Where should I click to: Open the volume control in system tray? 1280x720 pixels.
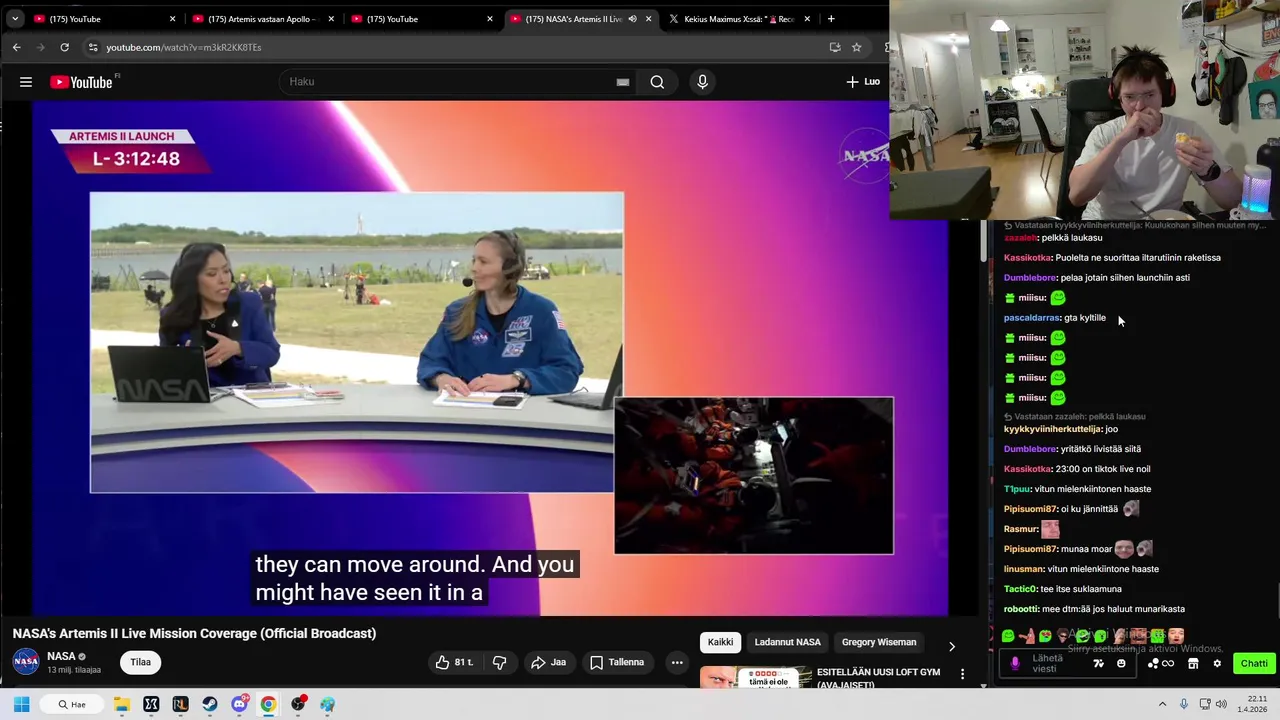1221,704
